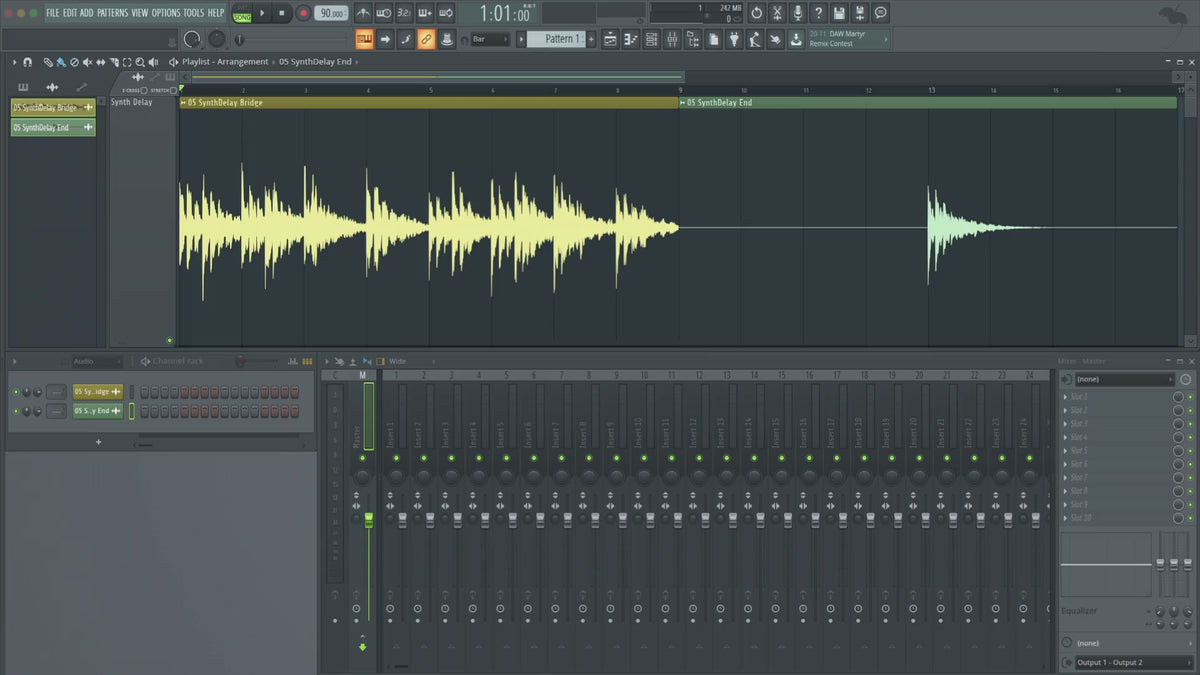Click the 05 SynthDelay Bridge channel button
Screen dimensions: 1200x675
[97, 391]
